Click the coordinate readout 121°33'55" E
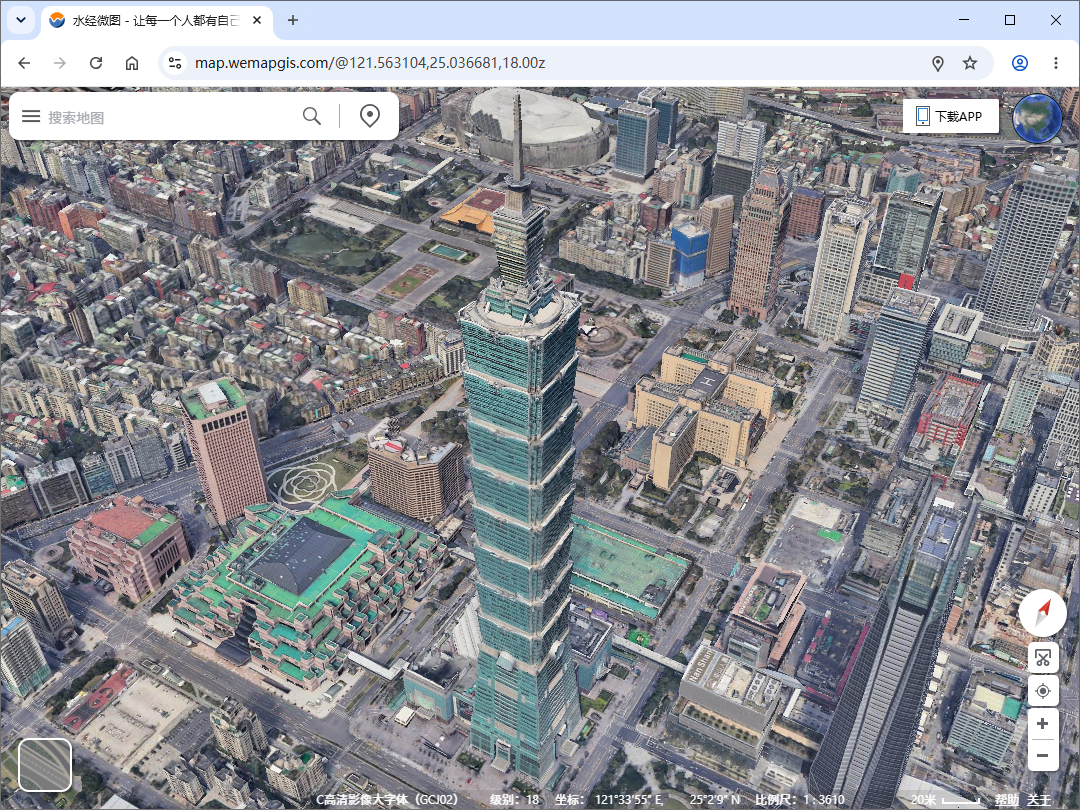Image resolution: width=1080 pixels, height=810 pixels. pos(629,800)
